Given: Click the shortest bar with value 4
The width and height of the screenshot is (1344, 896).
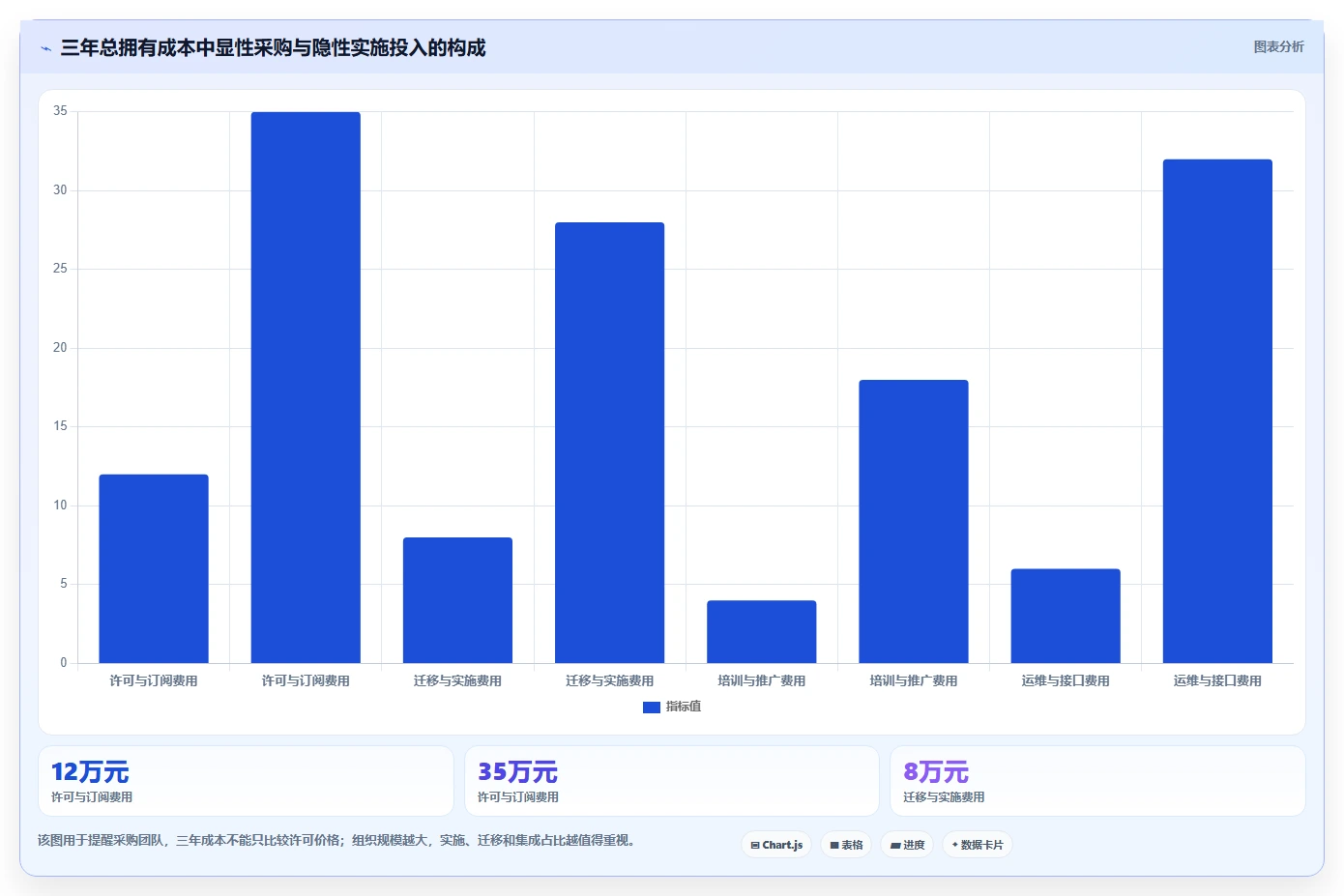Looking at the screenshot, I should 762,632.
